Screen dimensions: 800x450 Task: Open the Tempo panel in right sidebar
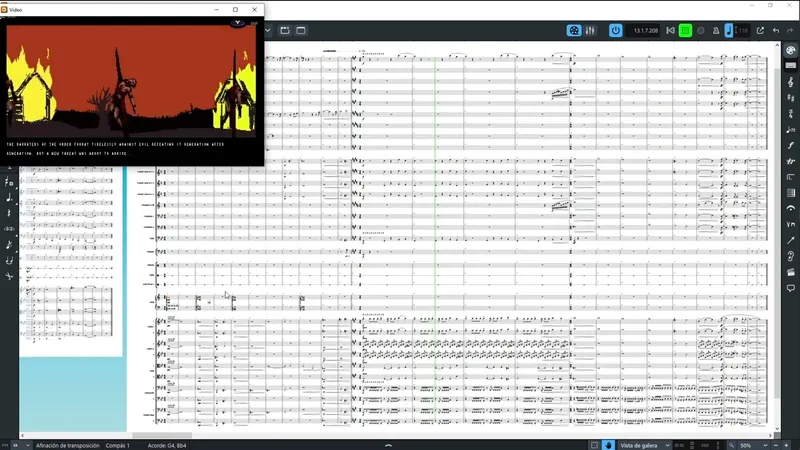(790, 130)
